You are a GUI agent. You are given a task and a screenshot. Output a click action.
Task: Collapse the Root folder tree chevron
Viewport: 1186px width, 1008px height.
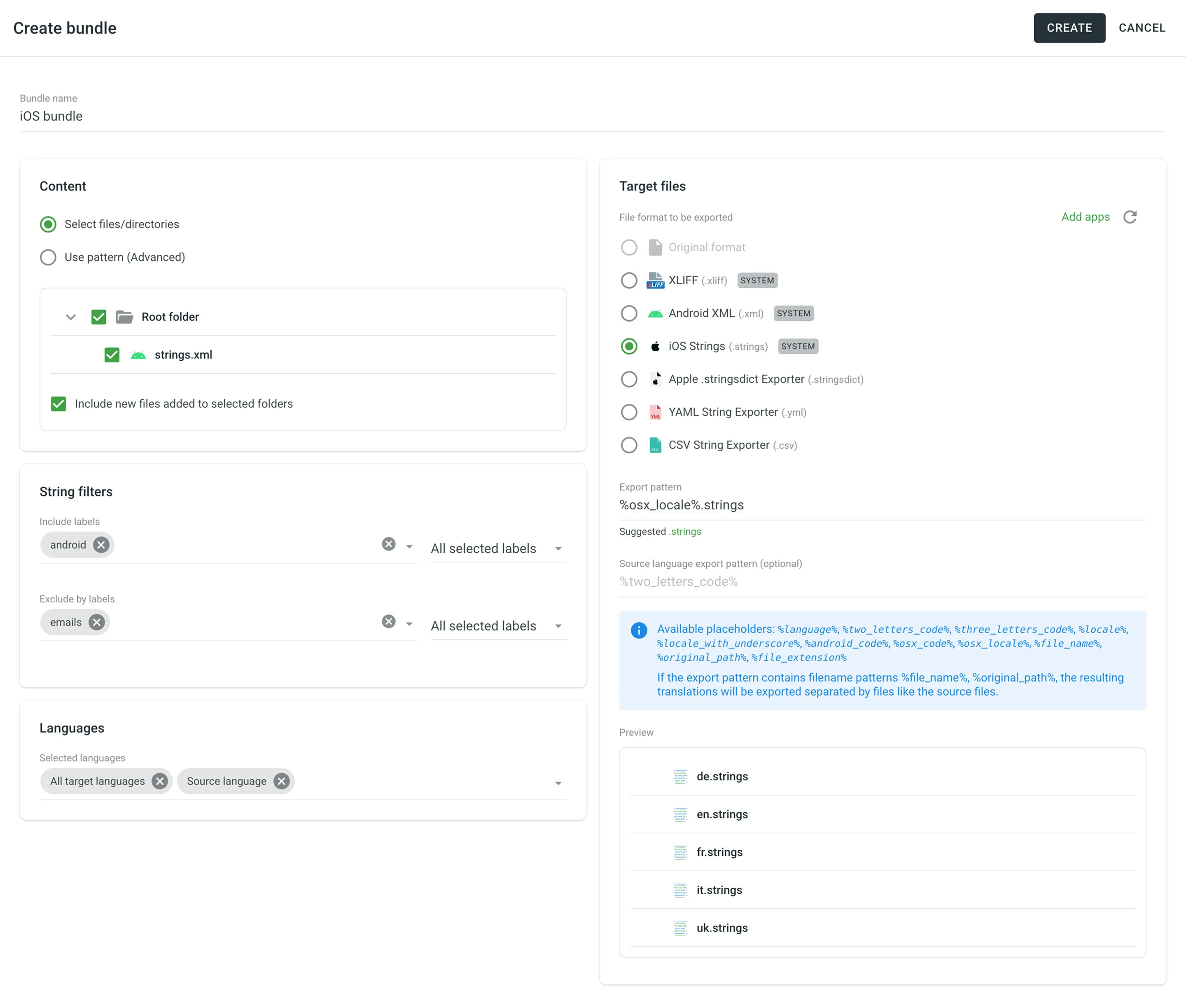(71, 317)
